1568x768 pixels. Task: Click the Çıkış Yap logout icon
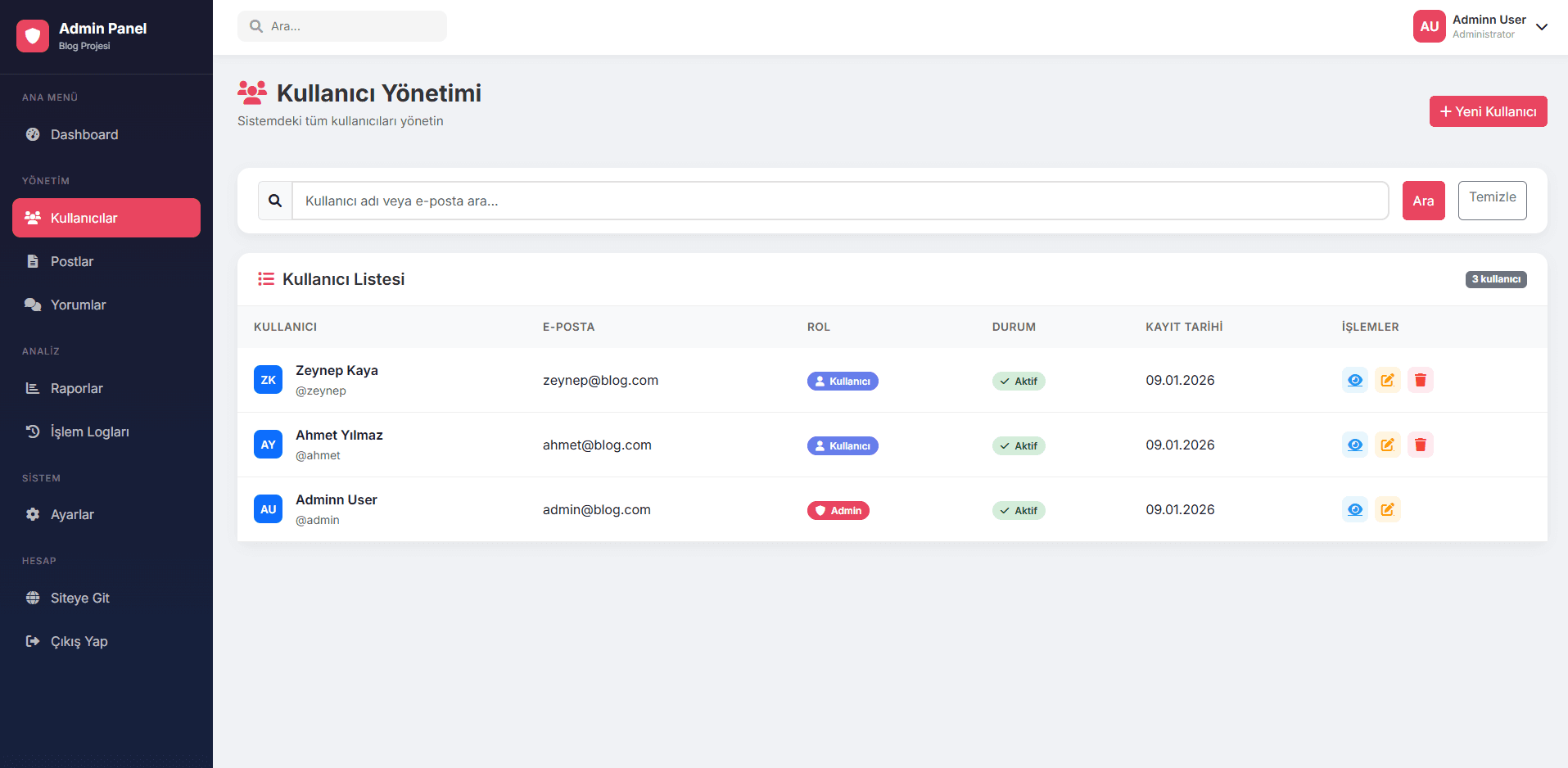(33, 640)
